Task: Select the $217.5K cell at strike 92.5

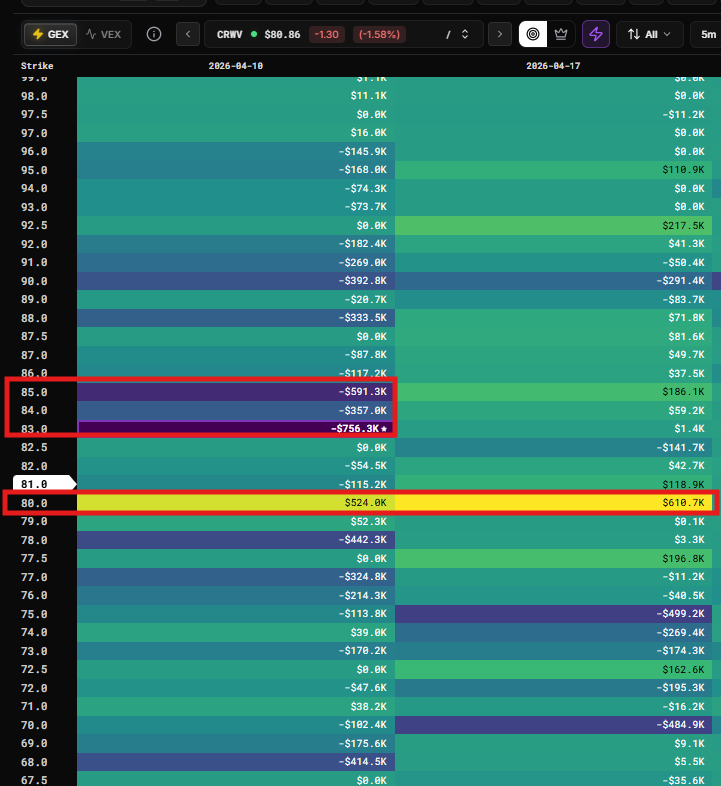Action: pyautogui.click(x=554, y=226)
